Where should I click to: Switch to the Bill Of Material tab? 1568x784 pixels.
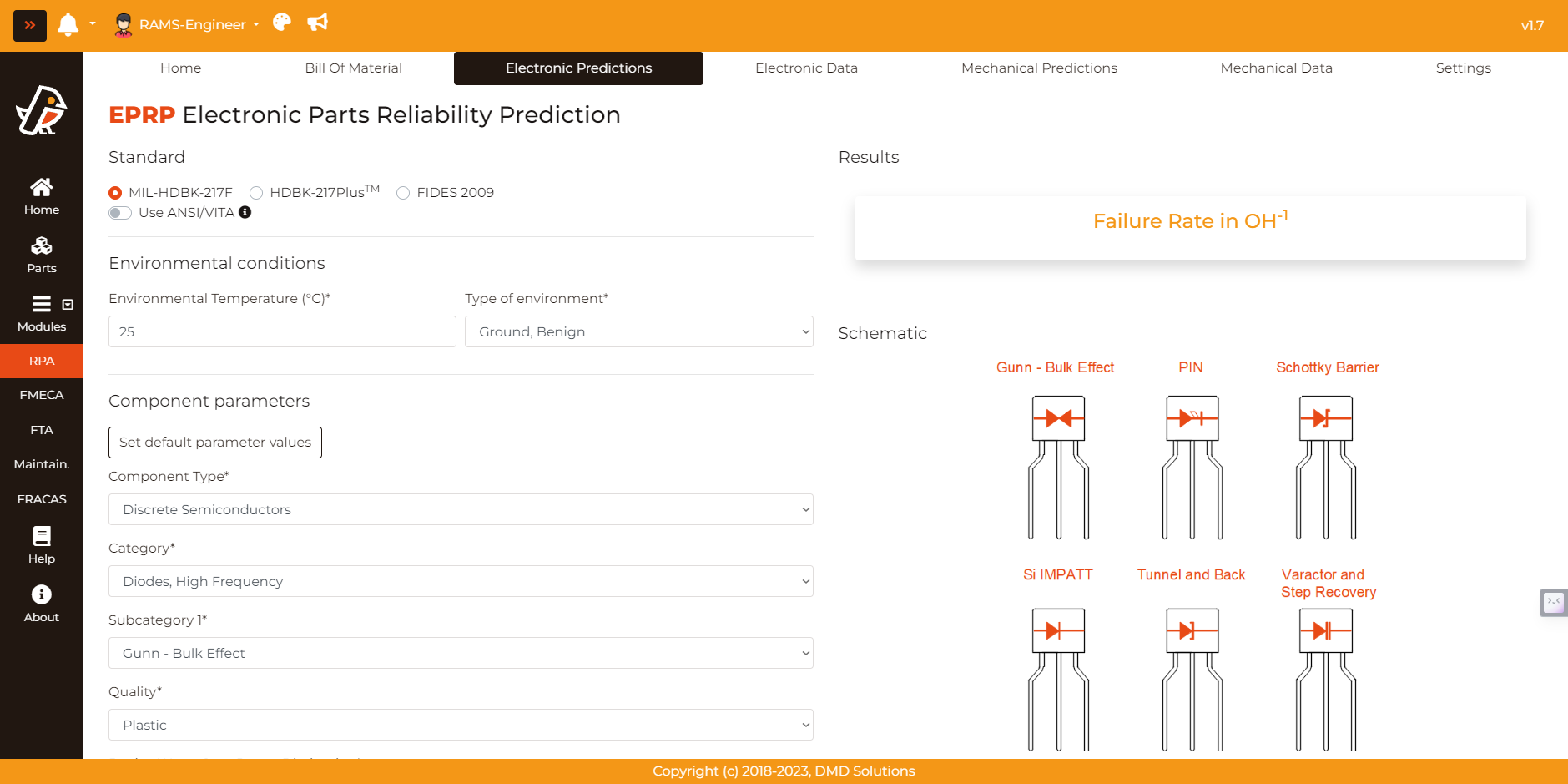[x=353, y=68]
